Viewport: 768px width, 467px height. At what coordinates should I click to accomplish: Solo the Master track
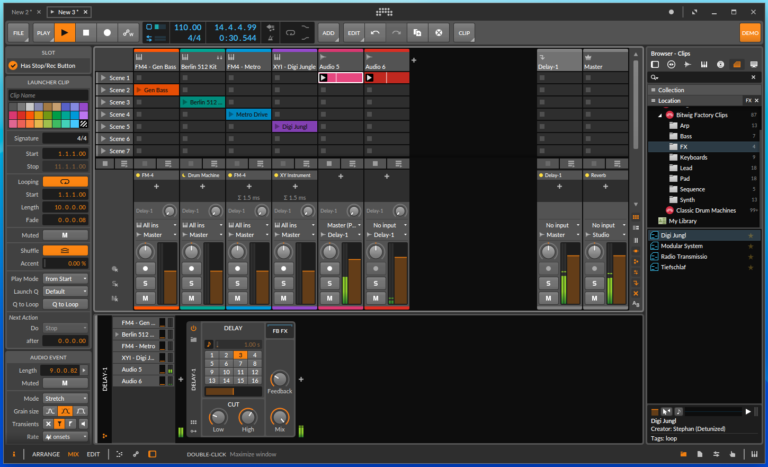(x=594, y=283)
